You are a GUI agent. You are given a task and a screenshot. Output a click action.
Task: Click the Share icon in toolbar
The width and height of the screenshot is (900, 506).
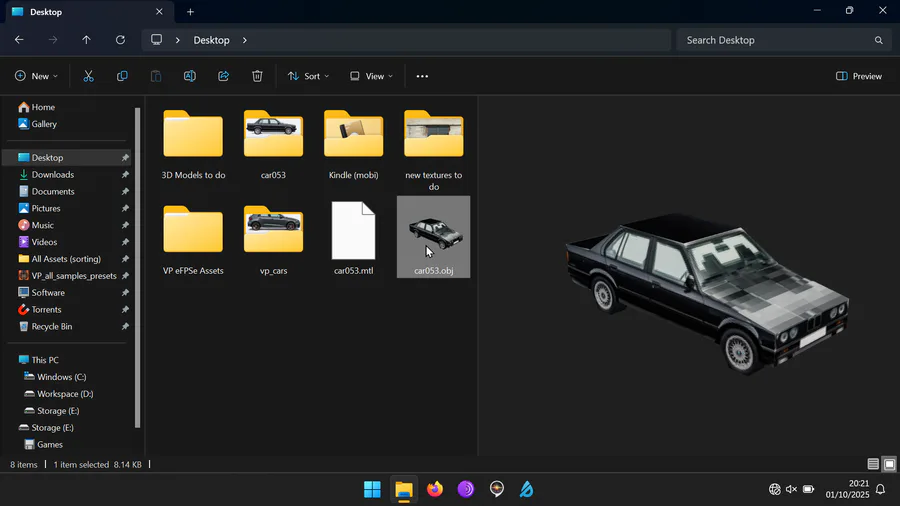[x=223, y=76]
